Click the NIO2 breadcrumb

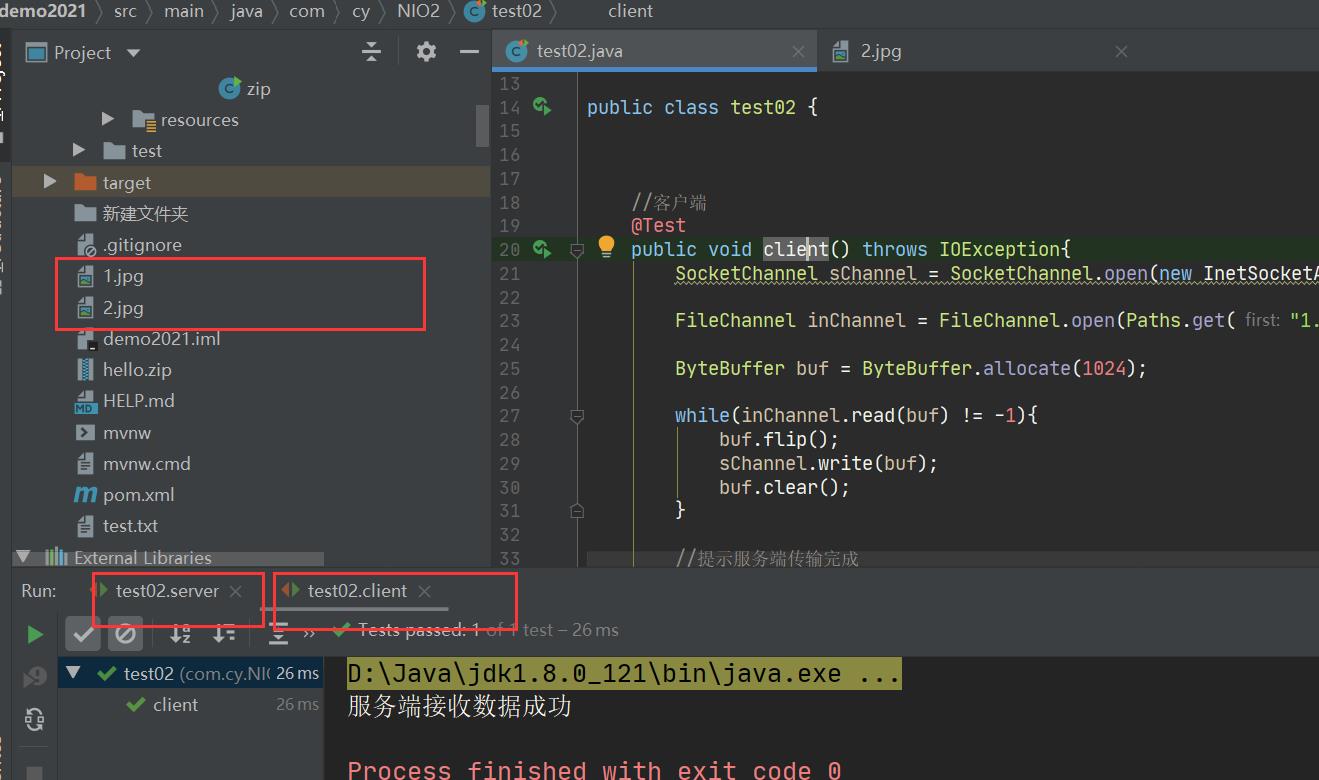click(417, 11)
